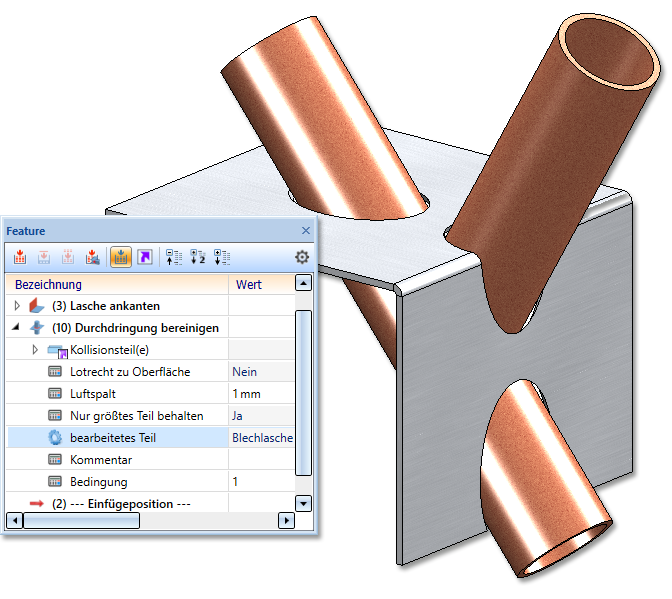The image size is (672, 599).
Task: Click the Lasche ankanten red icon
Action: pyautogui.click(x=37, y=305)
